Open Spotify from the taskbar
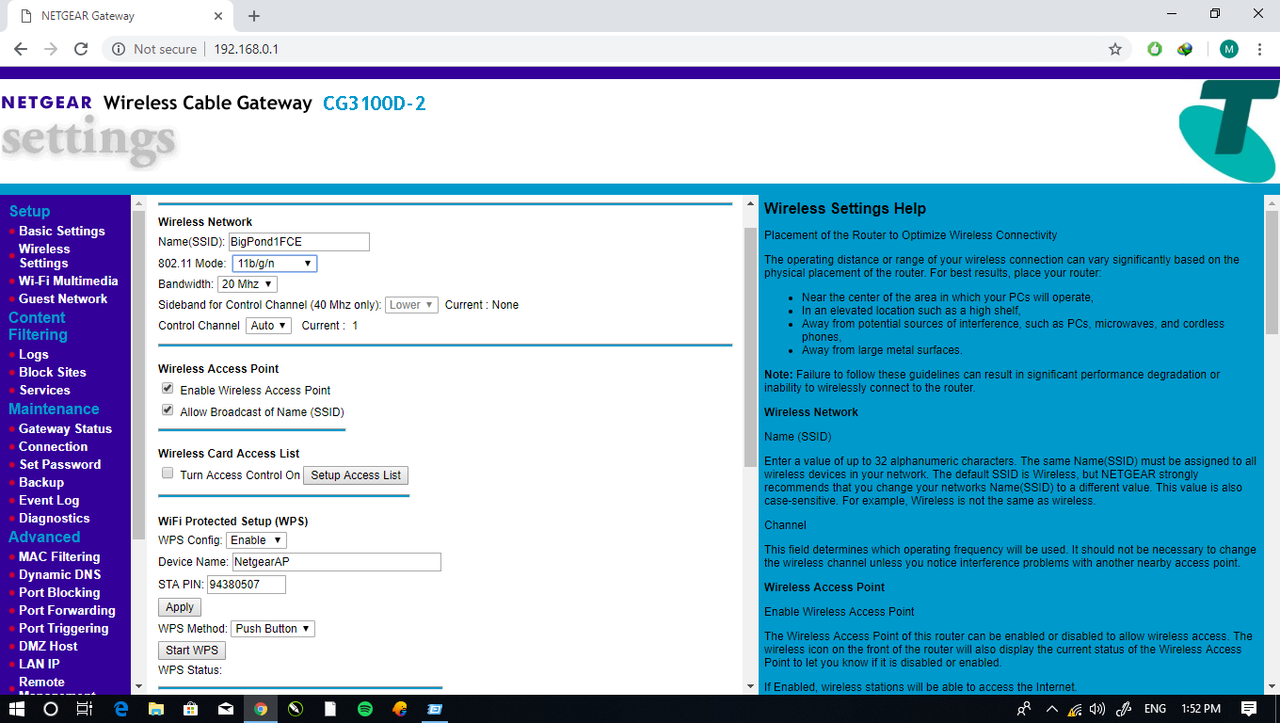Image resolution: width=1280 pixels, height=723 pixels. (365, 709)
